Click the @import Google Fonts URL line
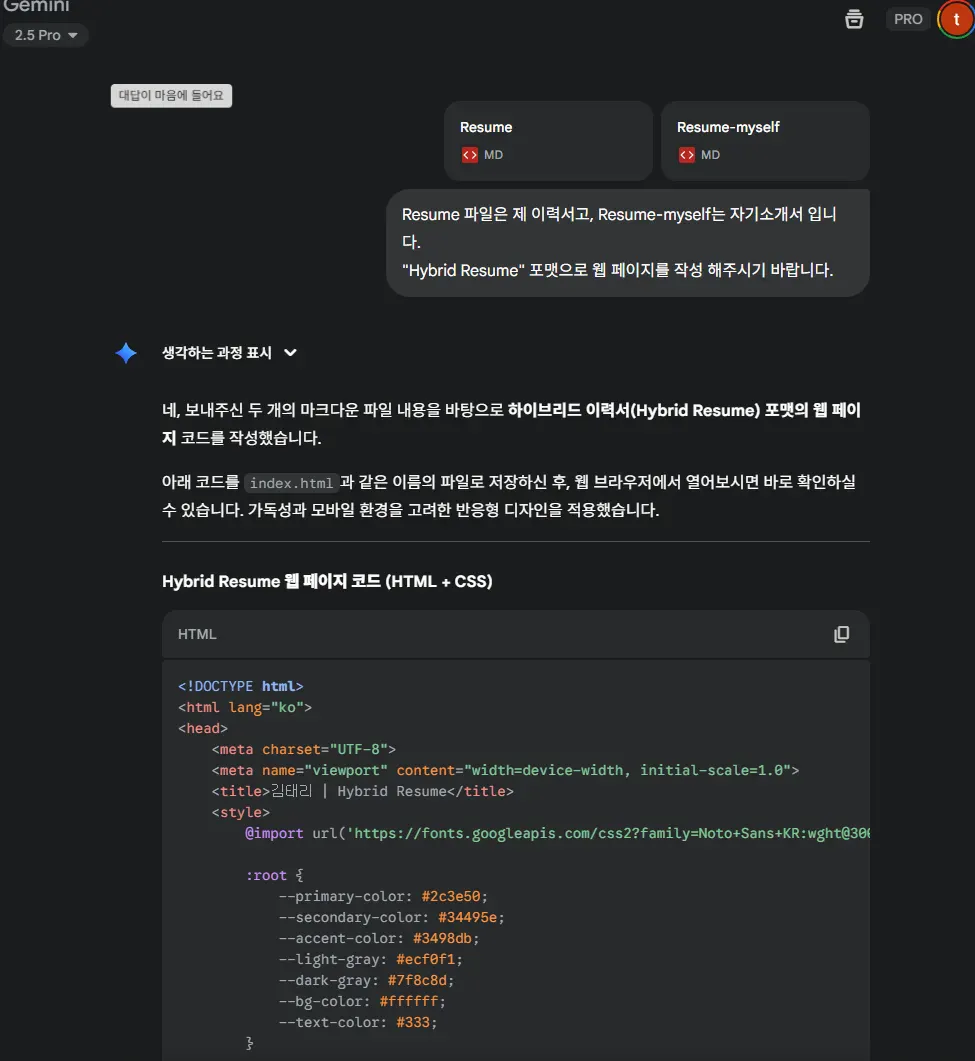This screenshot has height=1061, width=975. point(557,833)
